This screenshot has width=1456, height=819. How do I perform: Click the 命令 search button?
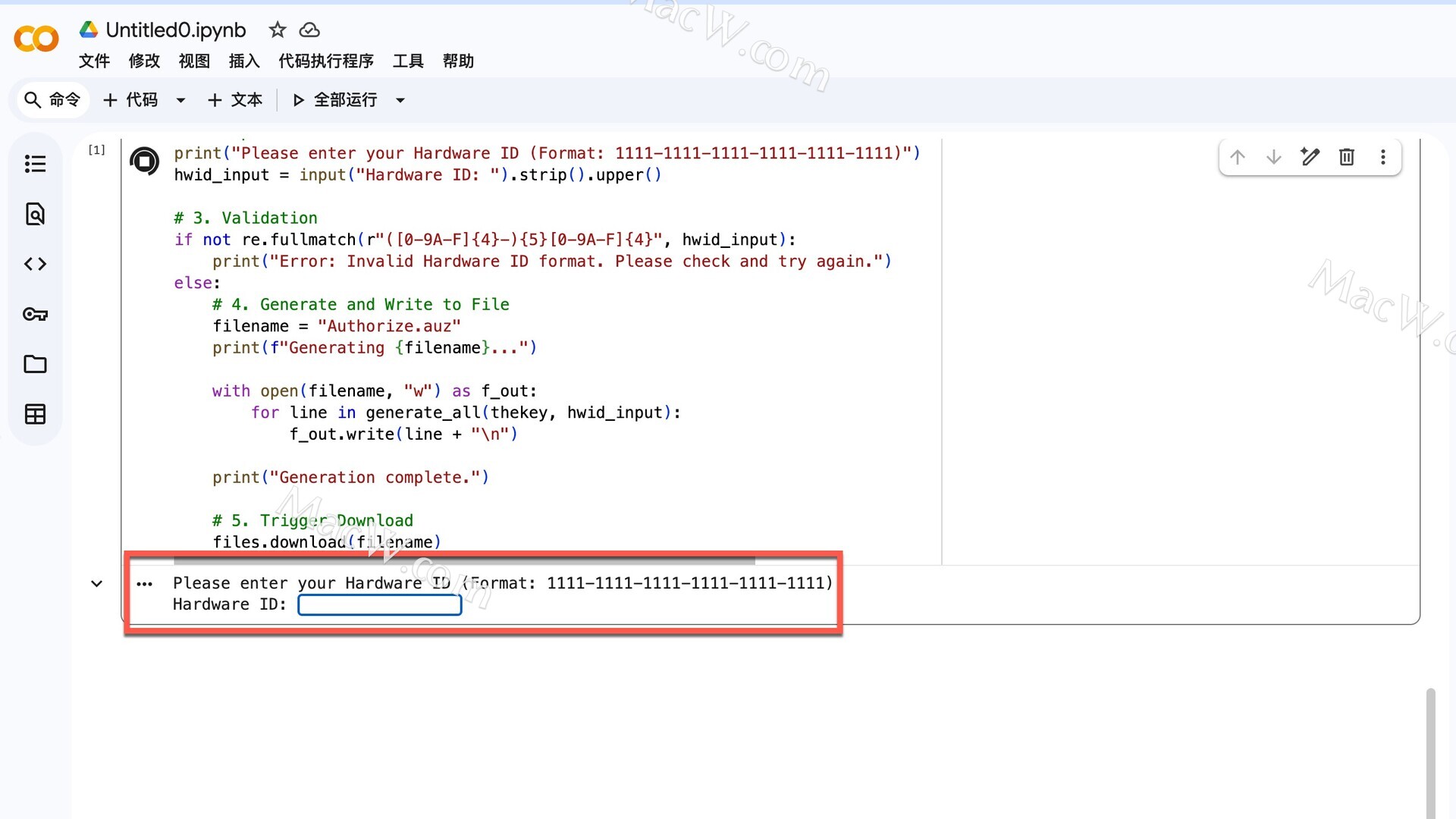click(52, 100)
